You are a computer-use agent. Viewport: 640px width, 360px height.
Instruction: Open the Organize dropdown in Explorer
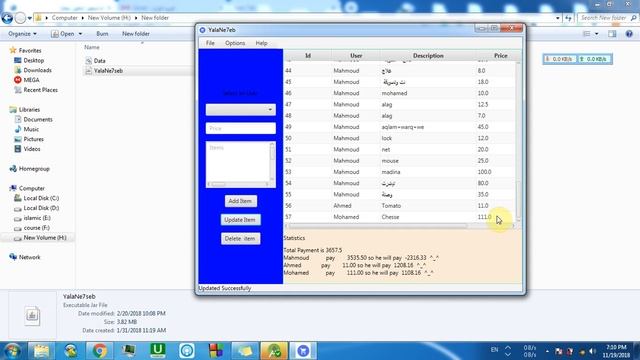(x=22, y=34)
